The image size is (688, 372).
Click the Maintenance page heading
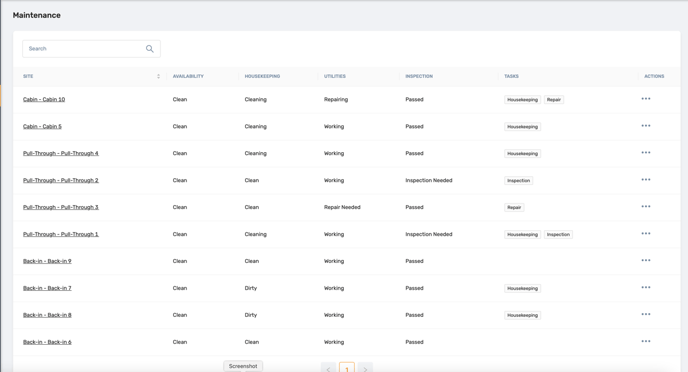37,15
